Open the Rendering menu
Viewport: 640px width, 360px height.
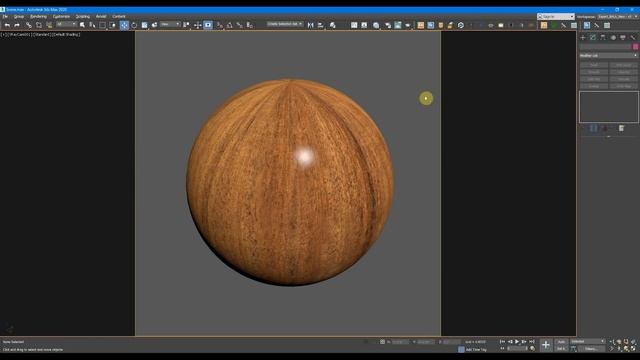[x=38, y=17]
